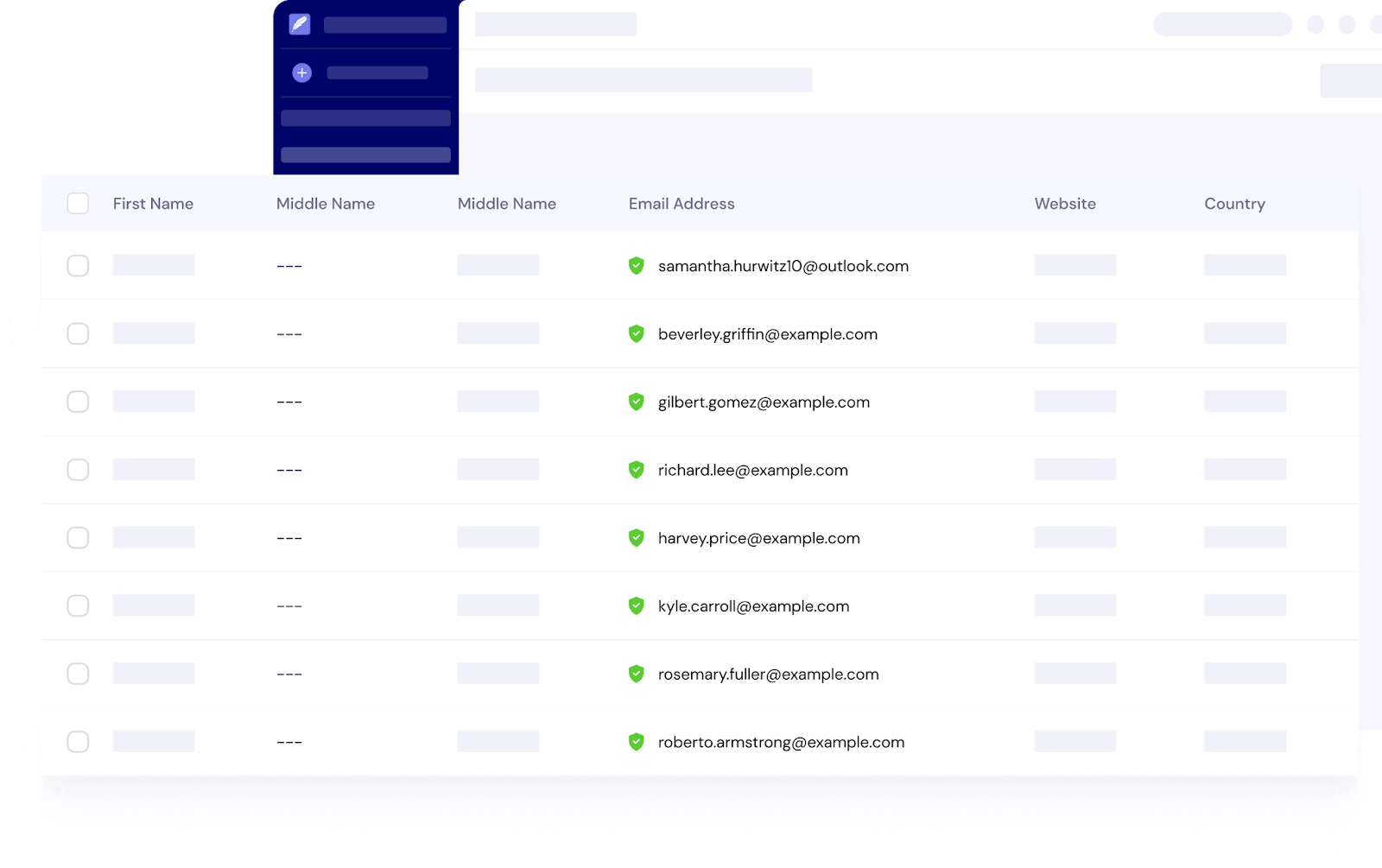Click the Email Address column header
Image resolution: width=1382 pixels, height=868 pixels.
click(x=681, y=203)
